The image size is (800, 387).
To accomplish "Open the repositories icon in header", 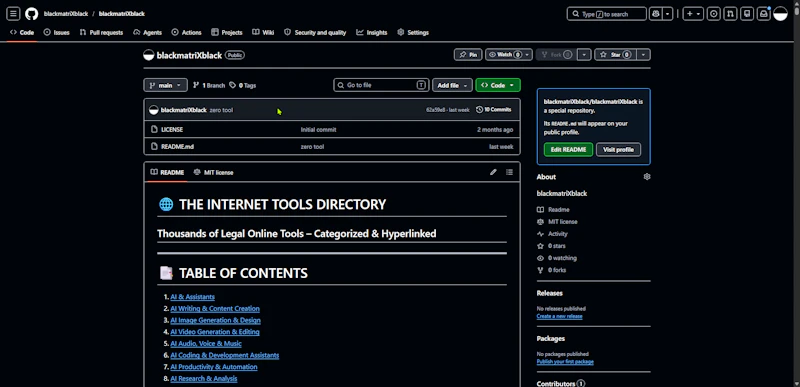I will pos(747,14).
